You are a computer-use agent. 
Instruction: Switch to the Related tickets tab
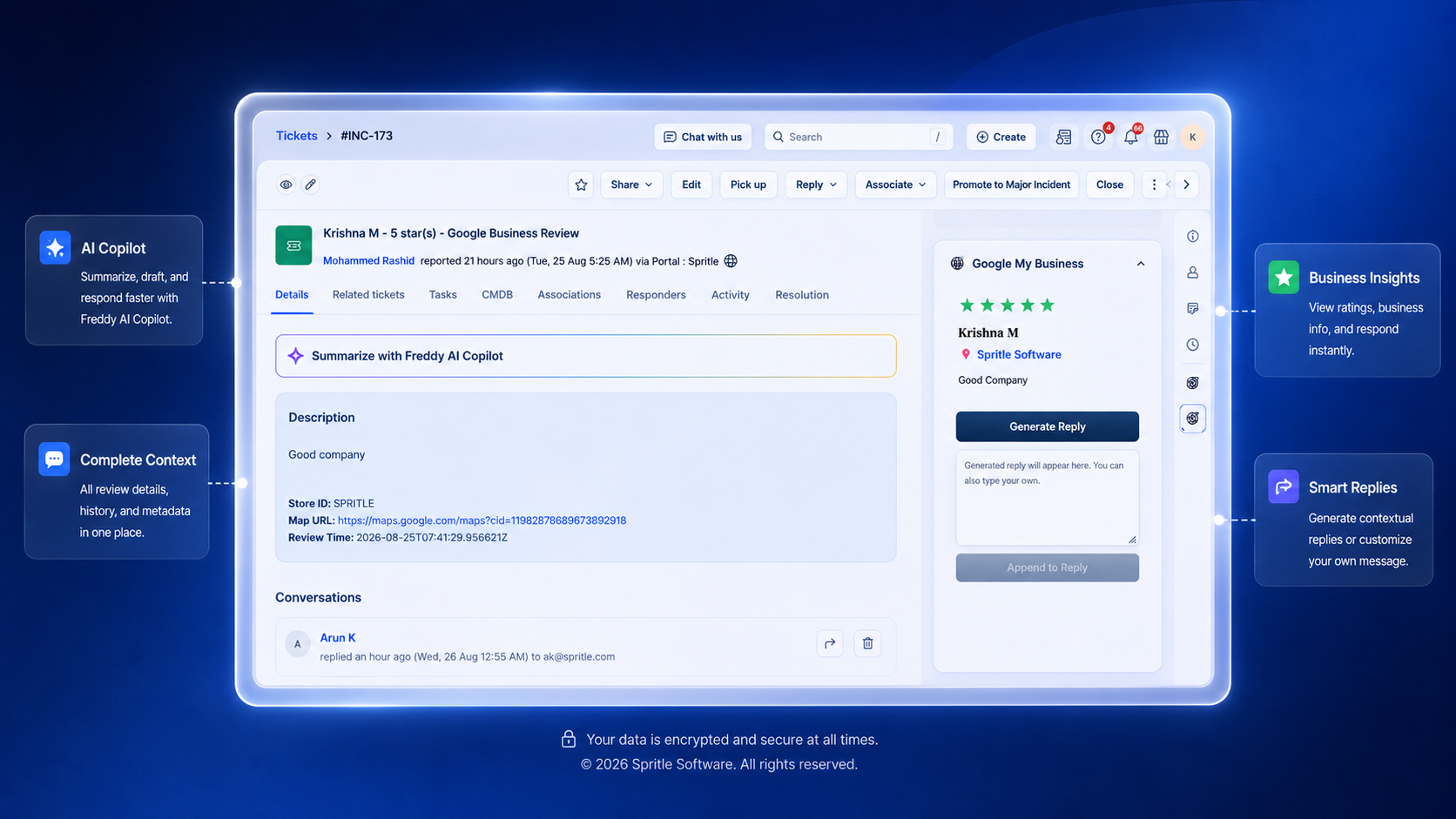(x=368, y=295)
